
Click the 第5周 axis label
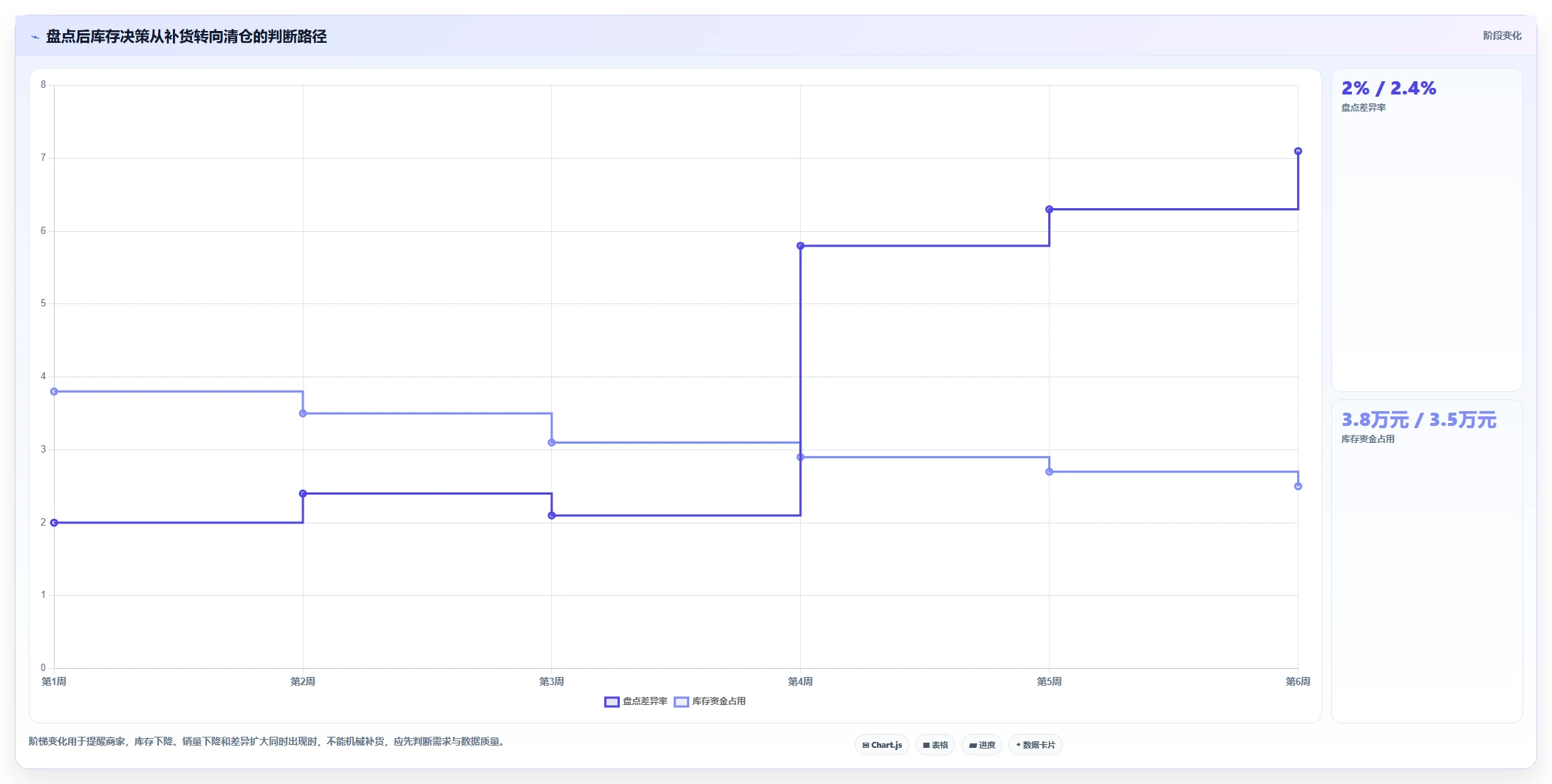[1049, 681]
